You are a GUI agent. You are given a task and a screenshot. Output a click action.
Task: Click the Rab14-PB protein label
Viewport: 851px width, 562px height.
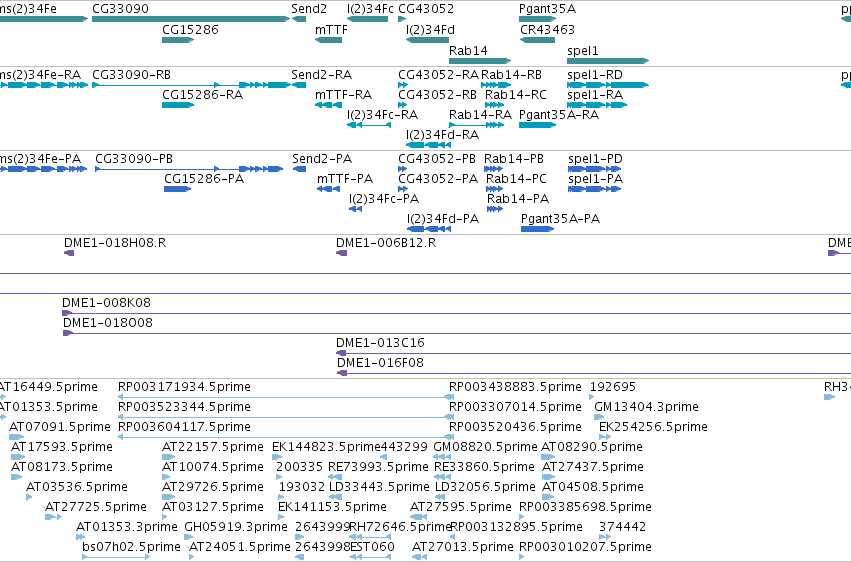coord(514,158)
